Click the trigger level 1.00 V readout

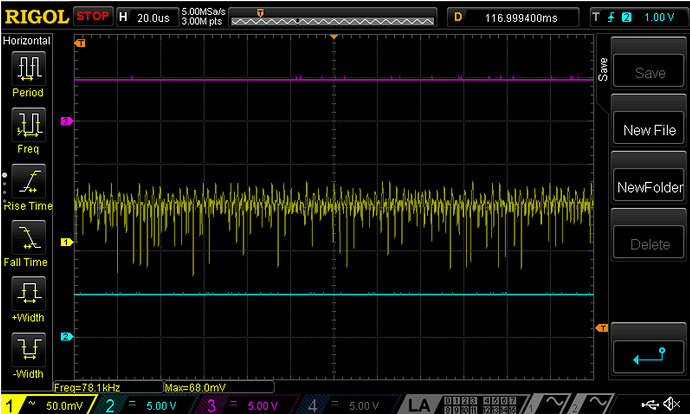pos(659,18)
